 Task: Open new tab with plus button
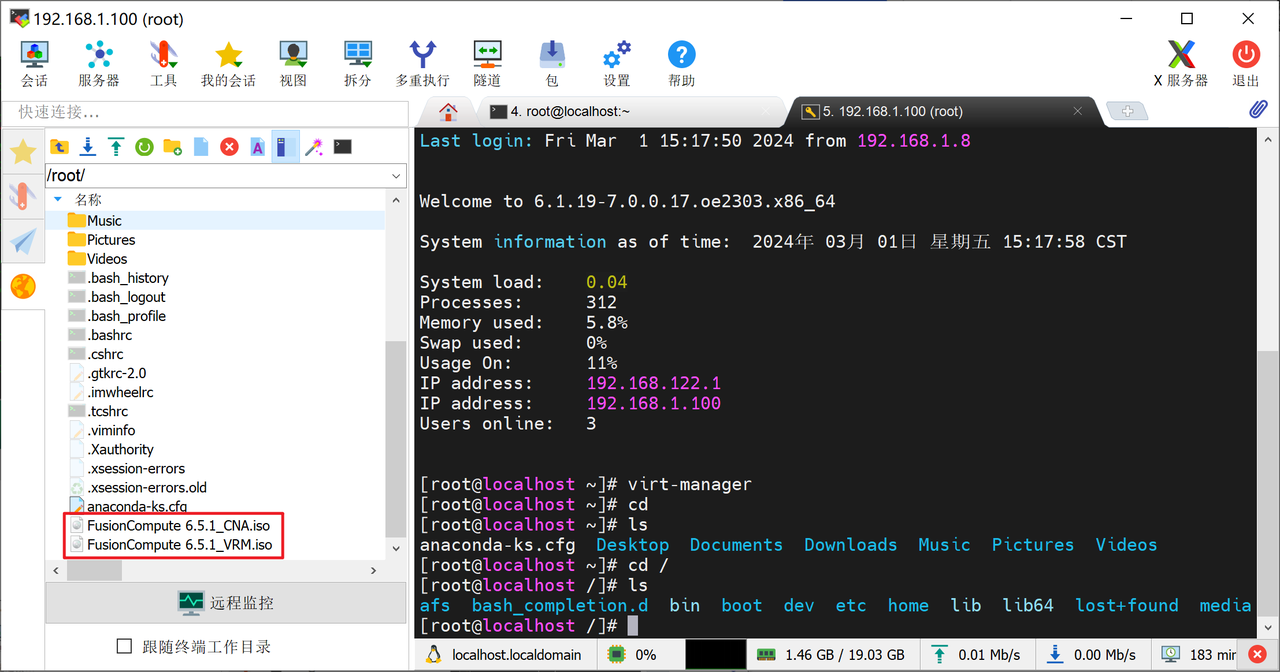1127,112
